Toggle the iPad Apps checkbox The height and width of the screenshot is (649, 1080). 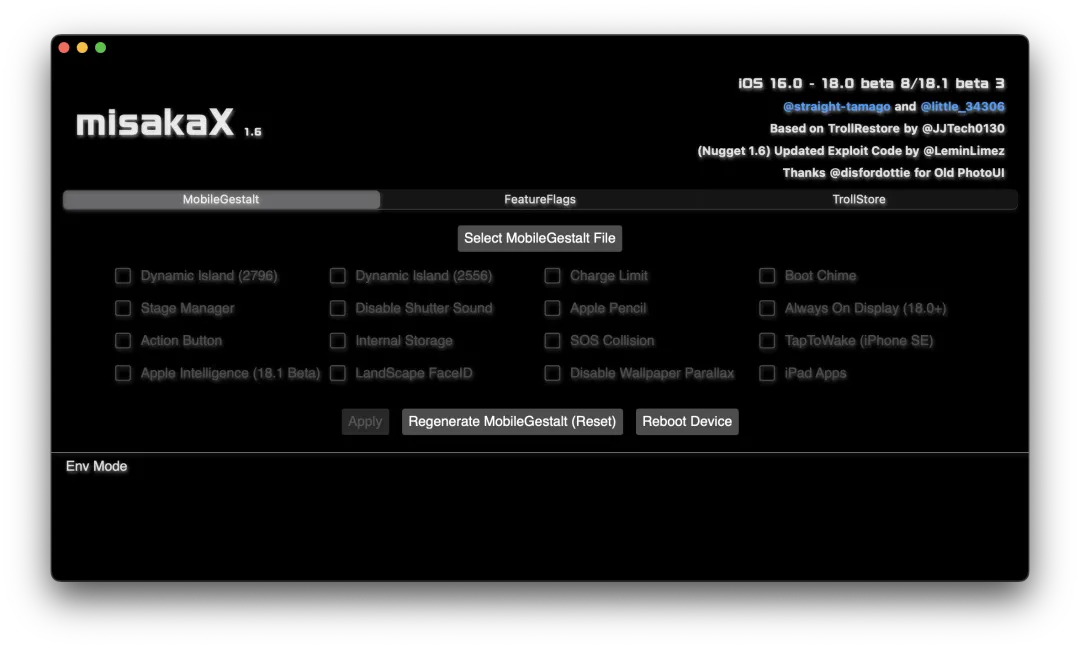[x=767, y=373]
